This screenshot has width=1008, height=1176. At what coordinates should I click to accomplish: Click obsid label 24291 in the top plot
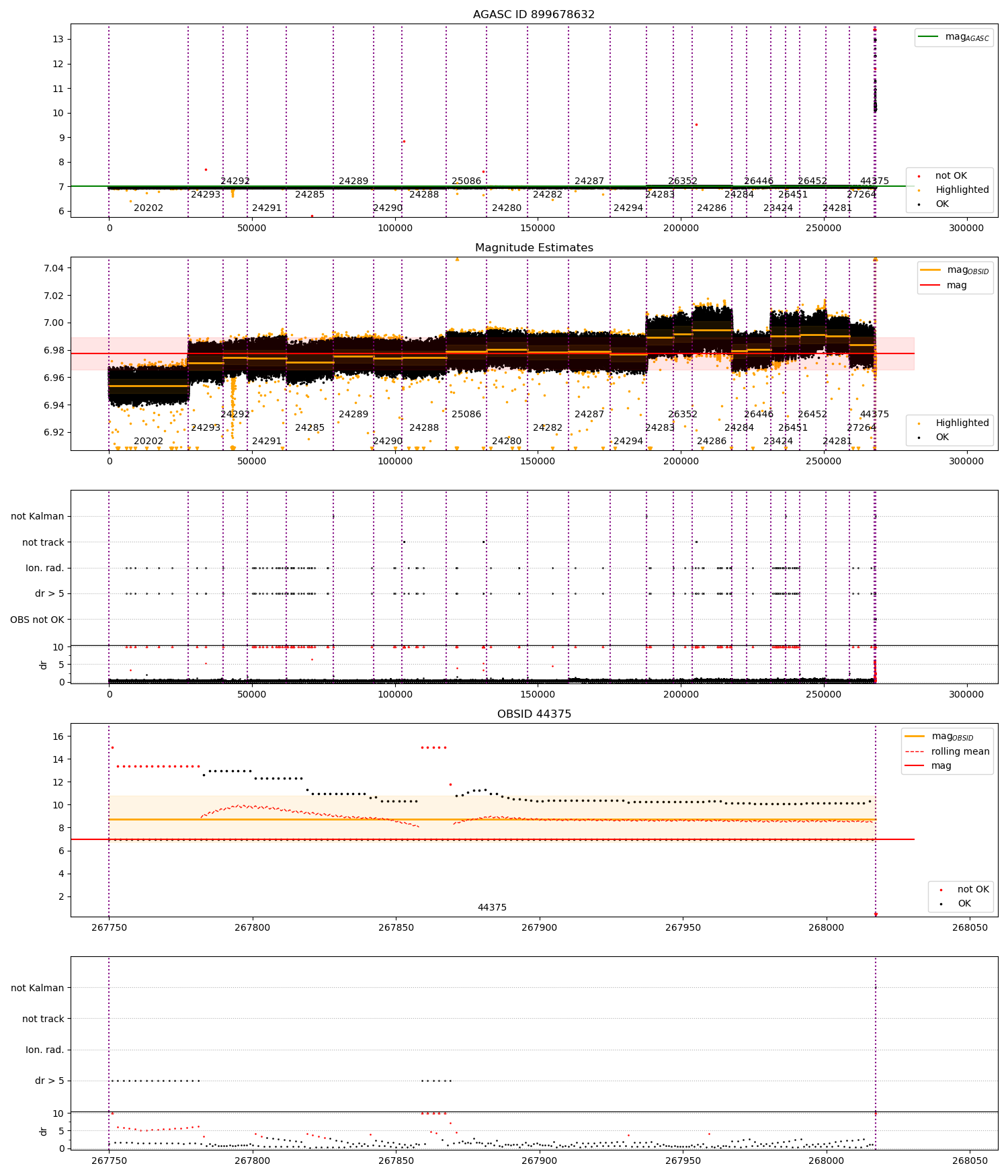click(x=267, y=208)
